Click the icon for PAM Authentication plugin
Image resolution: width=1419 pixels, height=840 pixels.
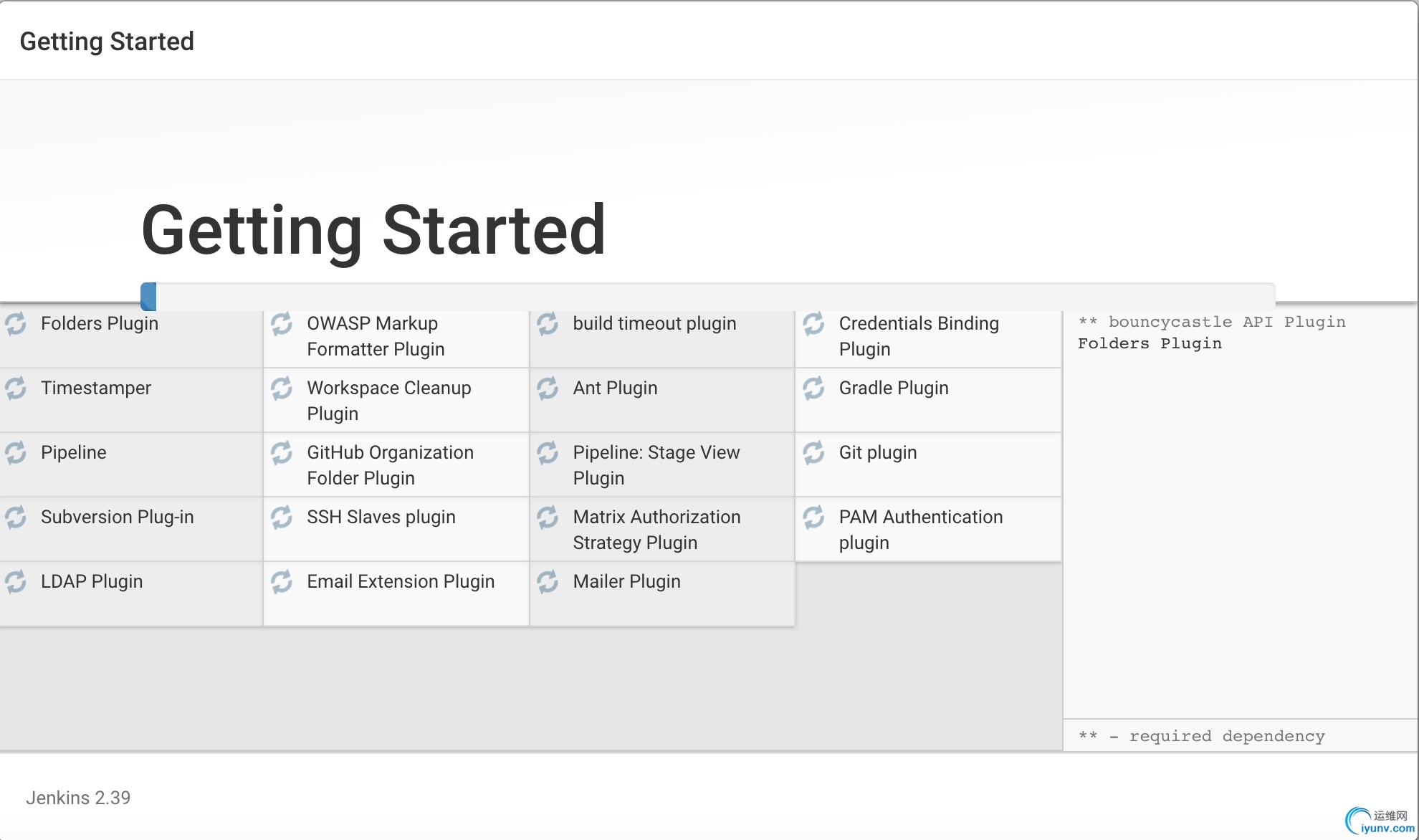pos(813,517)
